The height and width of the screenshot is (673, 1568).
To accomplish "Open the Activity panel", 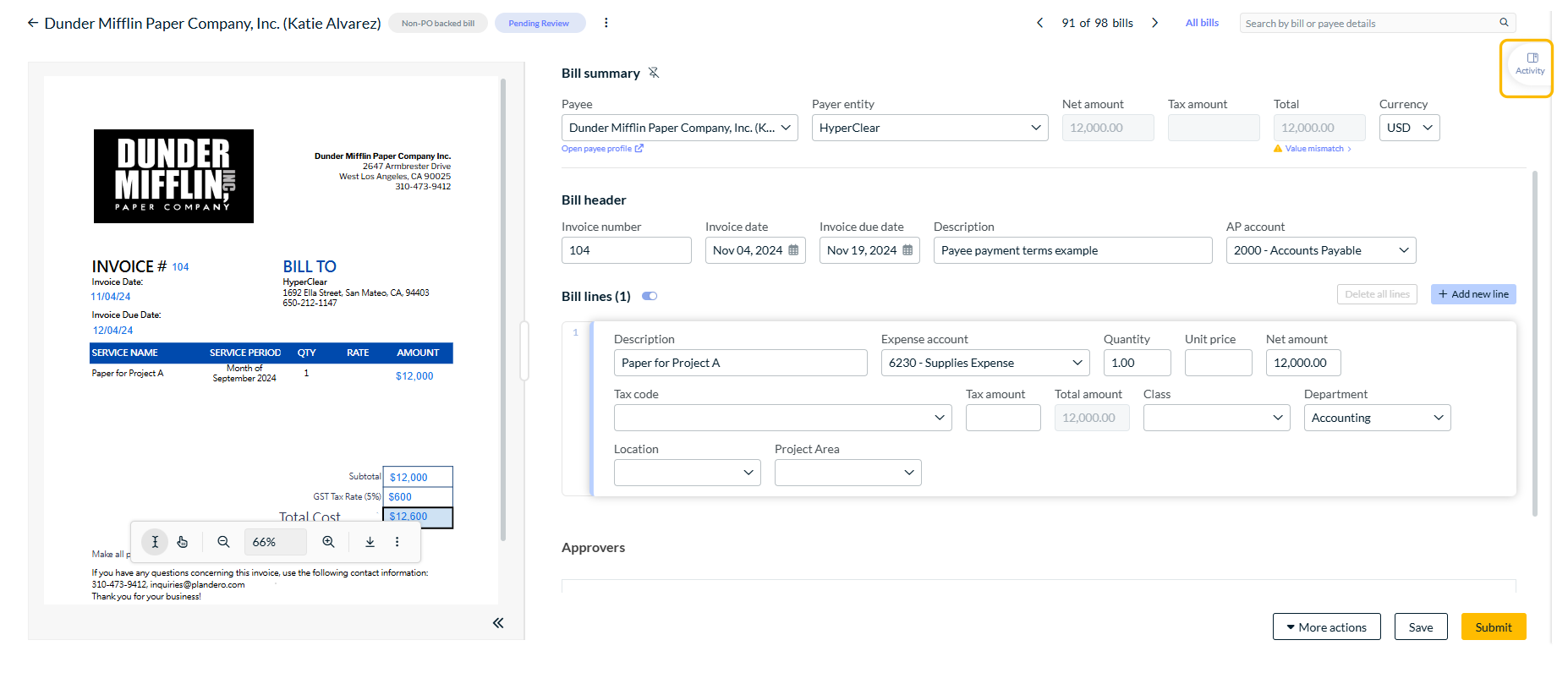I will click(x=1530, y=63).
